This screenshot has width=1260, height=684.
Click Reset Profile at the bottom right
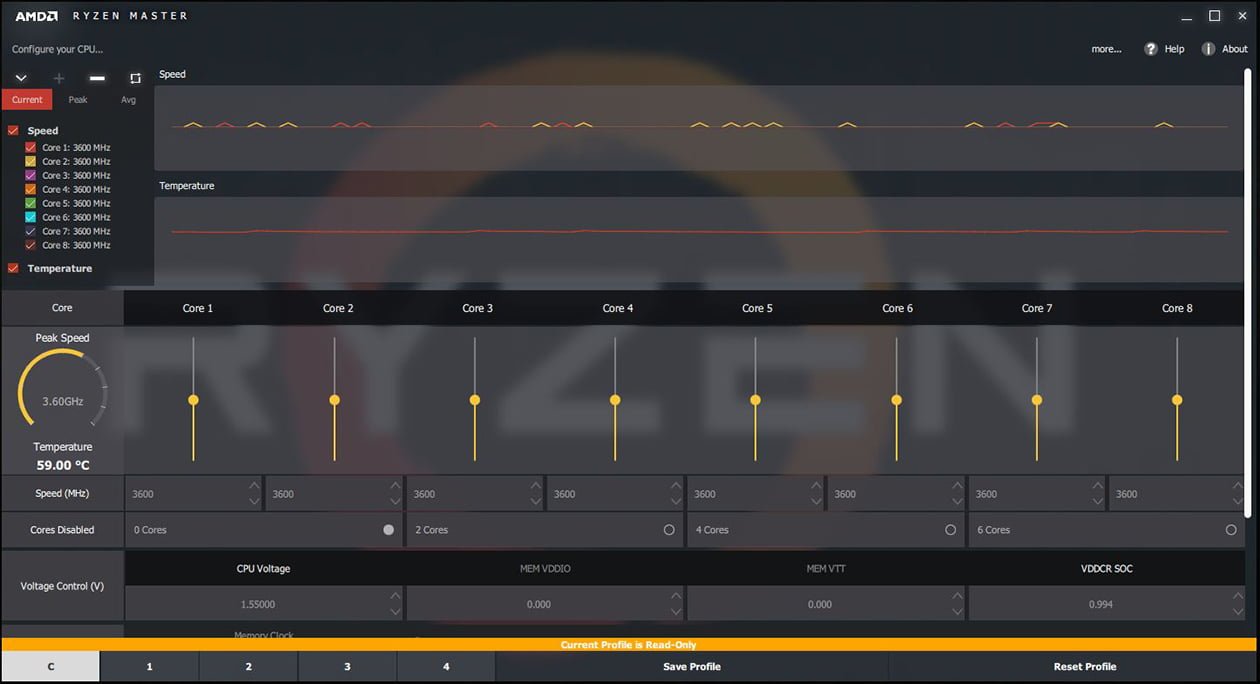[1084, 666]
